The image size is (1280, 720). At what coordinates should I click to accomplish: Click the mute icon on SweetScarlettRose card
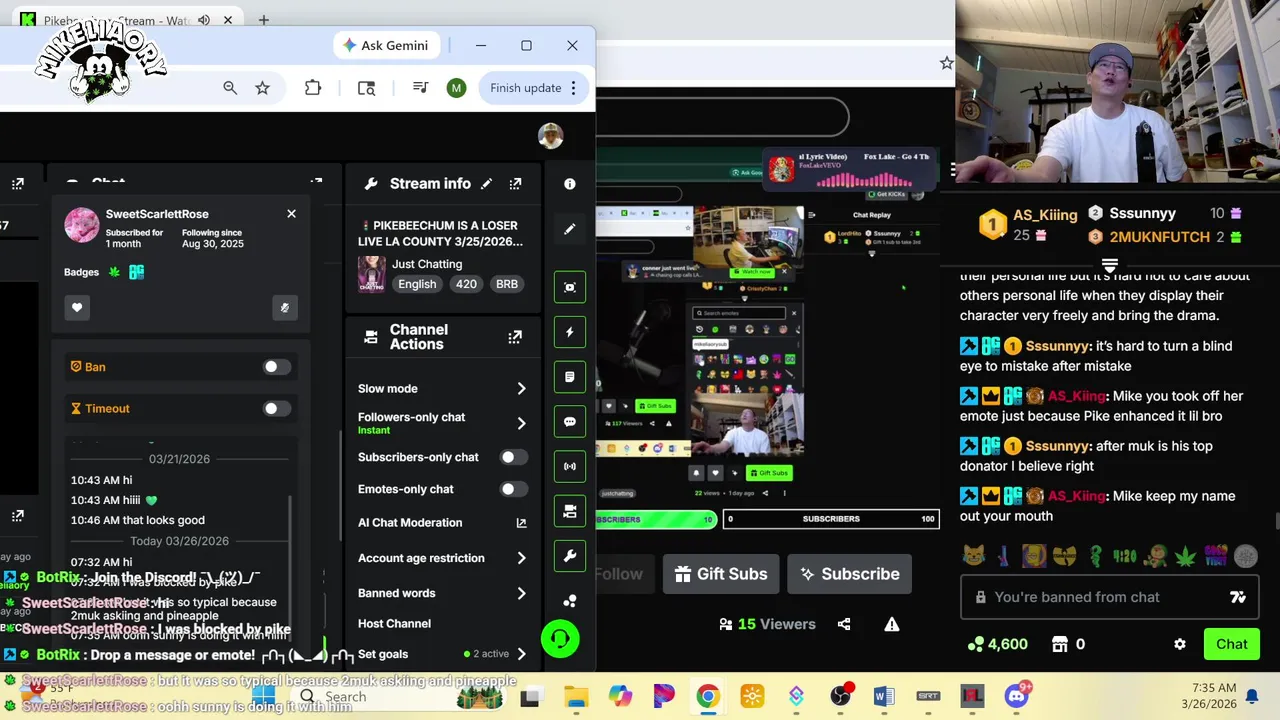(284, 307)
